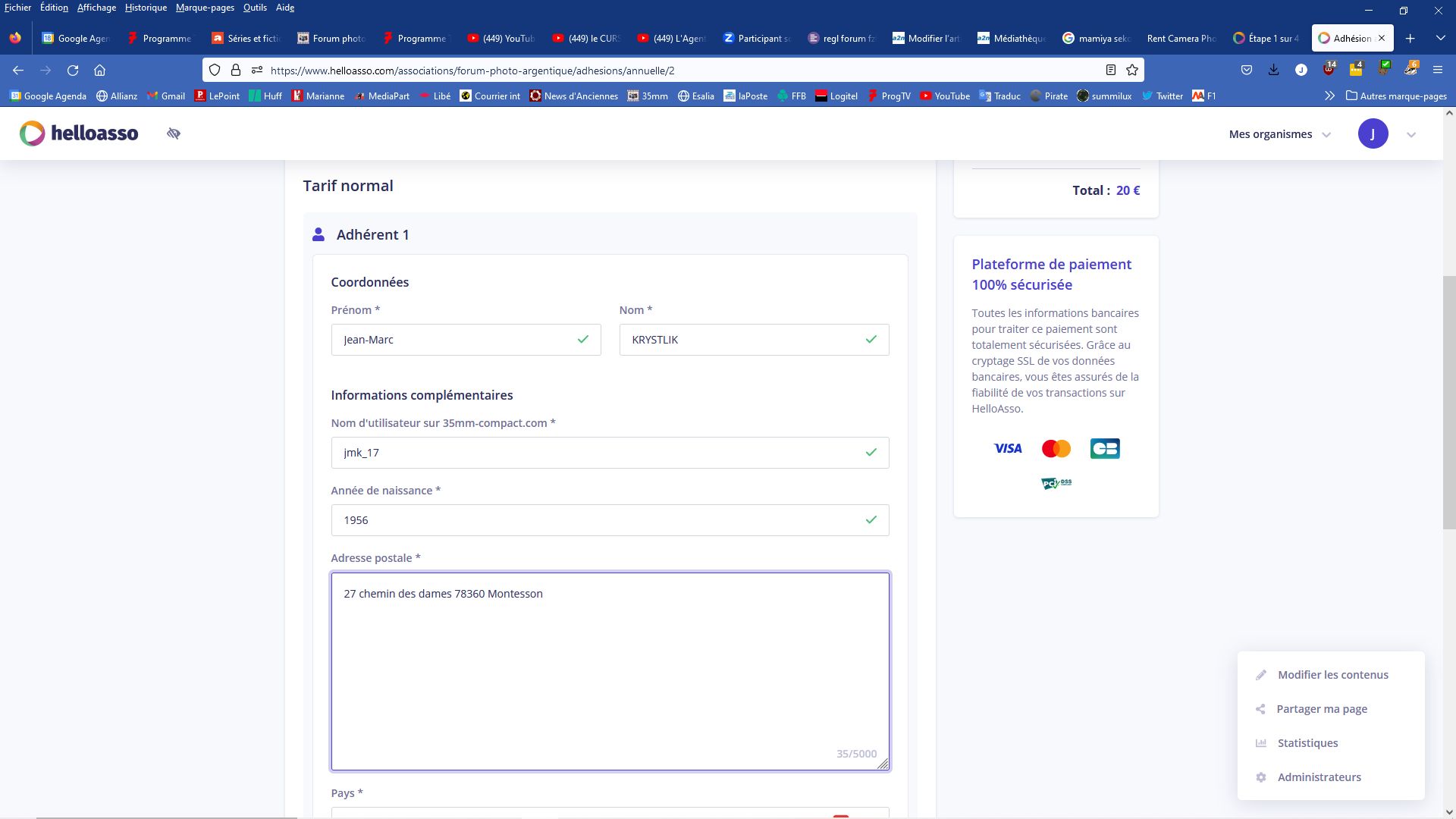This screenshot has width=1456, height=819.
Task: Switch to the Forum photo tab
Action: (x=331, y=38)
